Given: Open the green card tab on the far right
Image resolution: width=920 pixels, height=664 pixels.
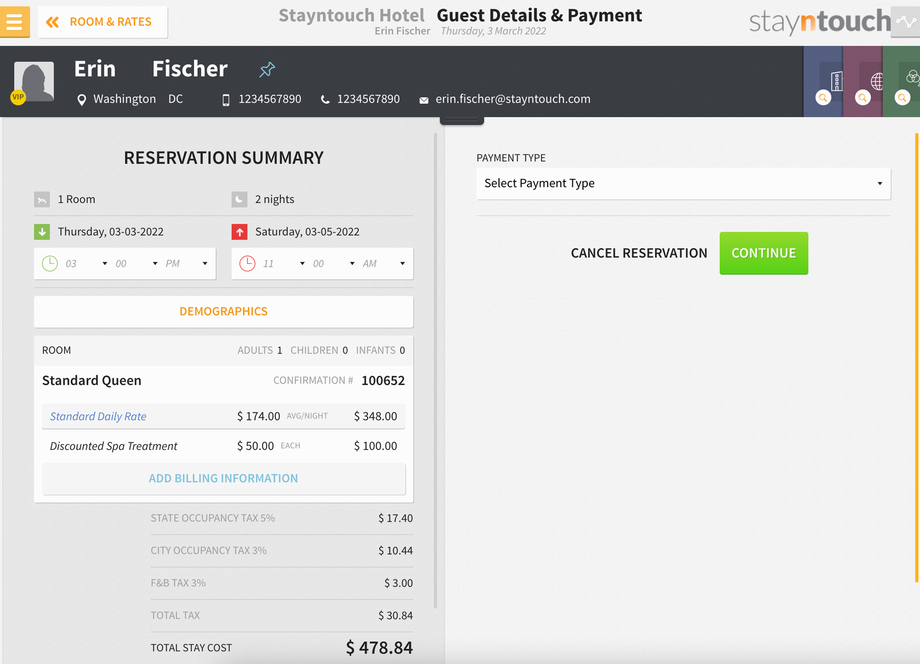Looking at the screenshot, I should coord(901,82).
